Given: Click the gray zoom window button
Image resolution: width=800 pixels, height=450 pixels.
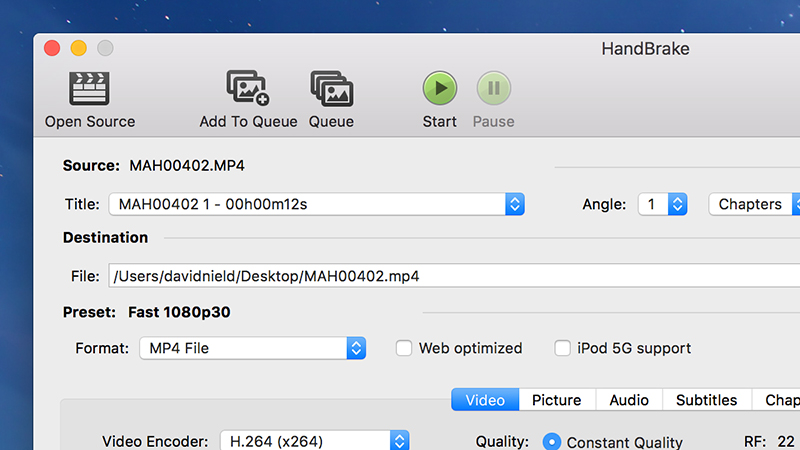Looking at the screenshot, I should 105,48.
